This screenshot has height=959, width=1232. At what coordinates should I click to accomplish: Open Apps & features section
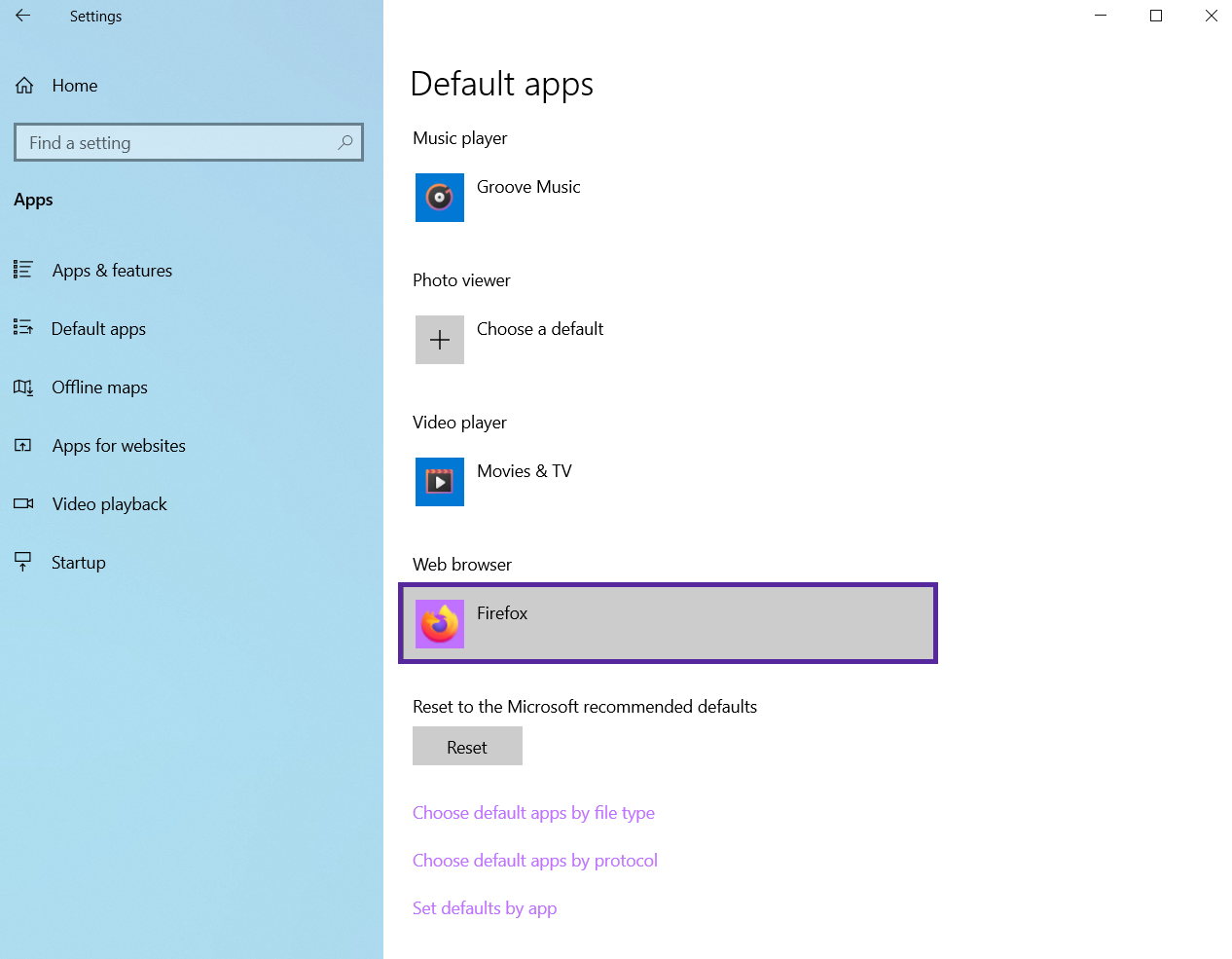[112, 271]
